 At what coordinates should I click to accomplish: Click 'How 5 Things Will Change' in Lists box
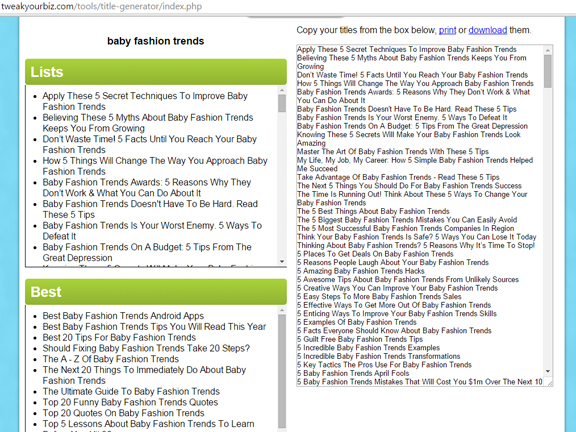(x=155, y=166)
